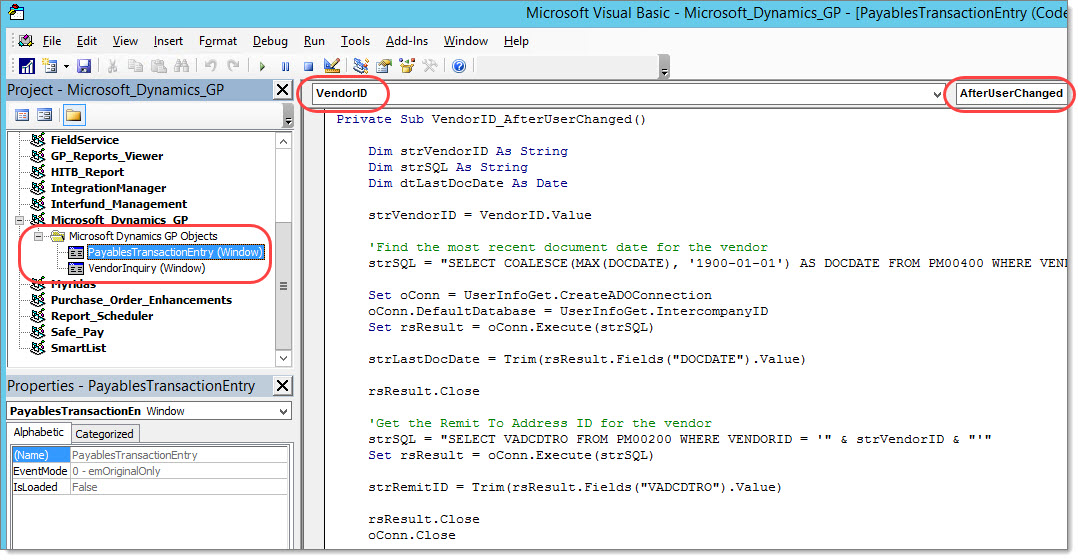
Task: Open the Run menu
Action: click(314, 41)
